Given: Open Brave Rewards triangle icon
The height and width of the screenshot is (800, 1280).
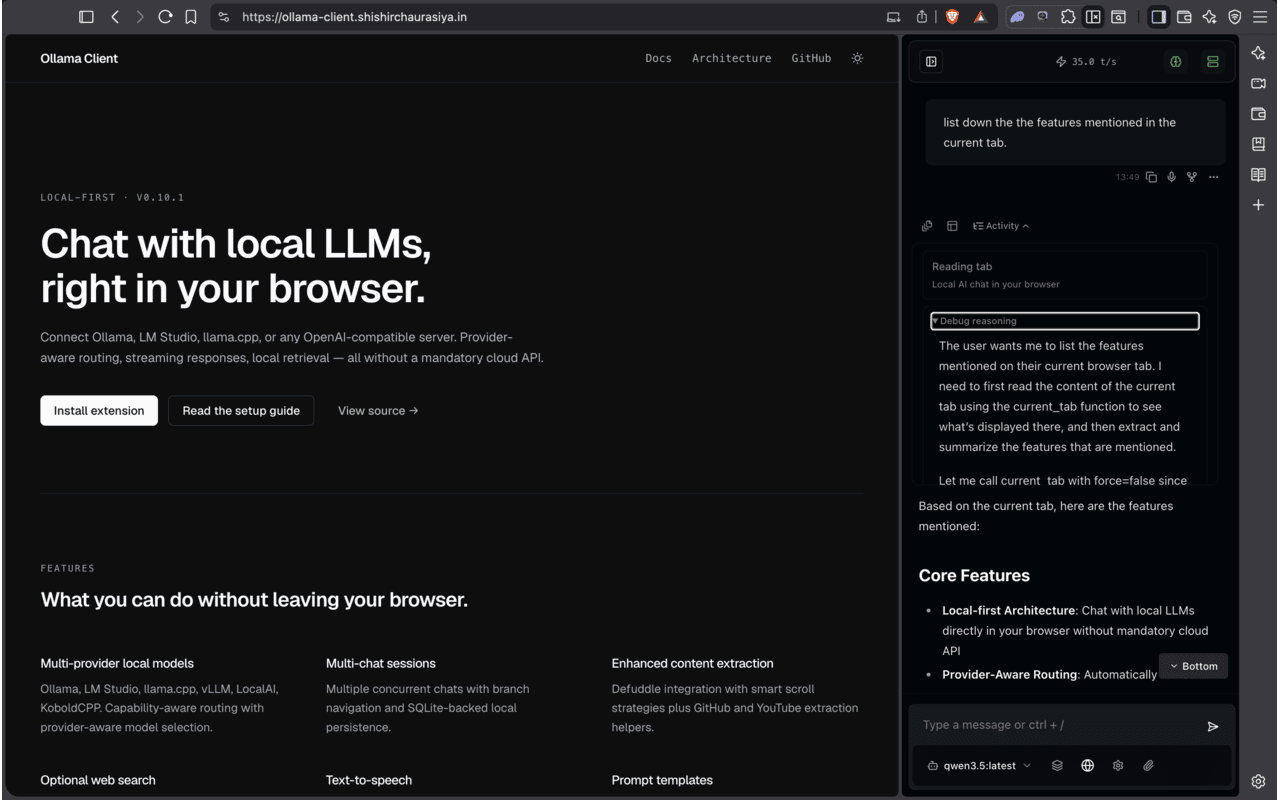Looking at the screenshot, I should 980,17.
